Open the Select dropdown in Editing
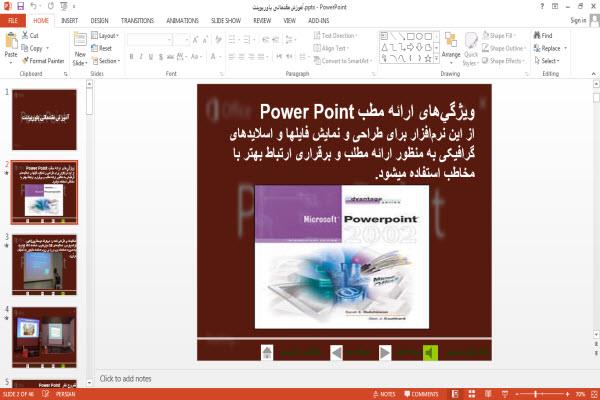 pos(547,61)
